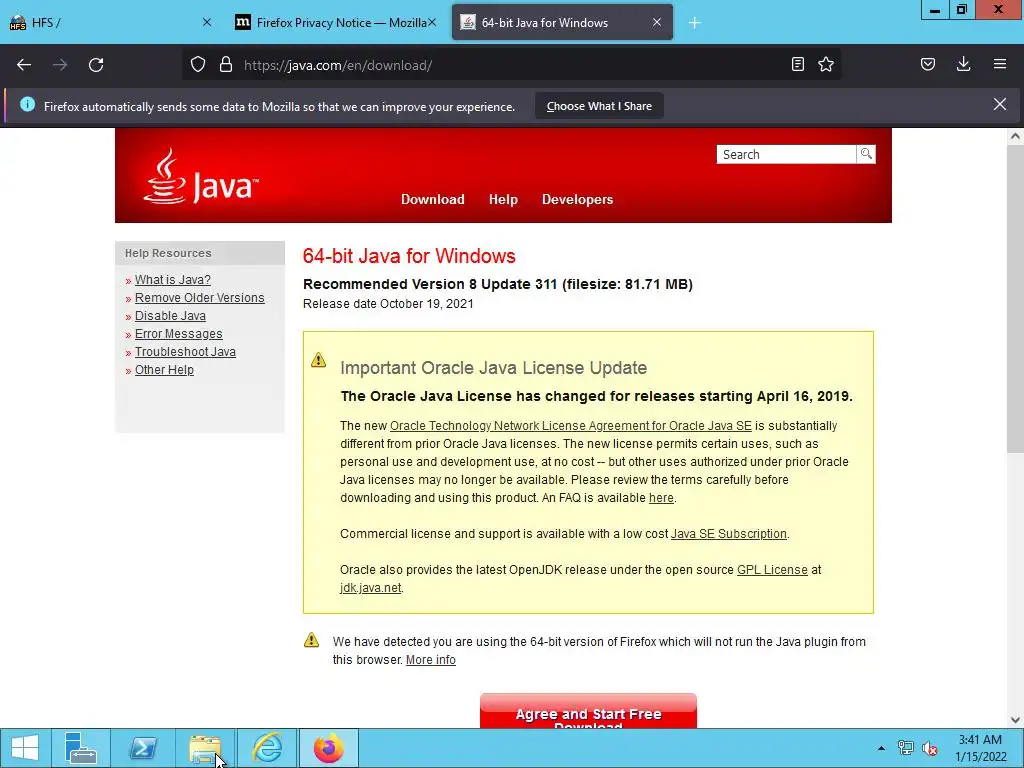Open the Other Help link
This screenshot has height=768, width=1024.
point(164,370)
